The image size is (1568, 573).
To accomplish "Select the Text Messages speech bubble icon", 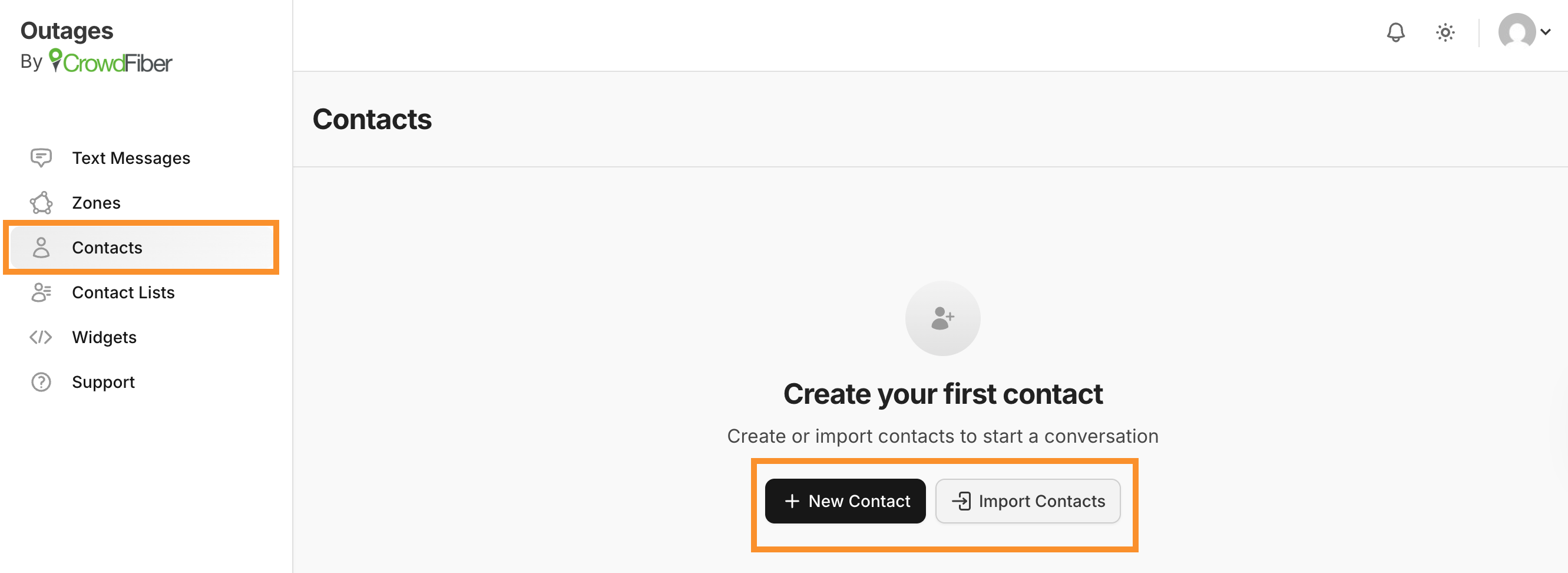I will pos(41,158).
